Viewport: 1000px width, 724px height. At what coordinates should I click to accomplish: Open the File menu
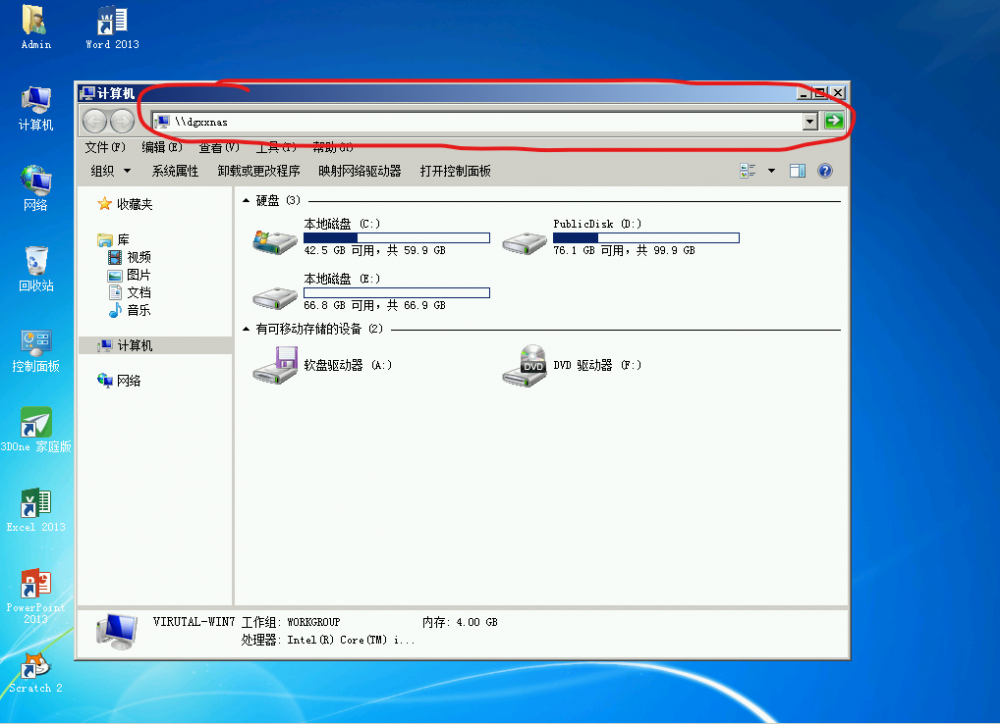(105, 147)
